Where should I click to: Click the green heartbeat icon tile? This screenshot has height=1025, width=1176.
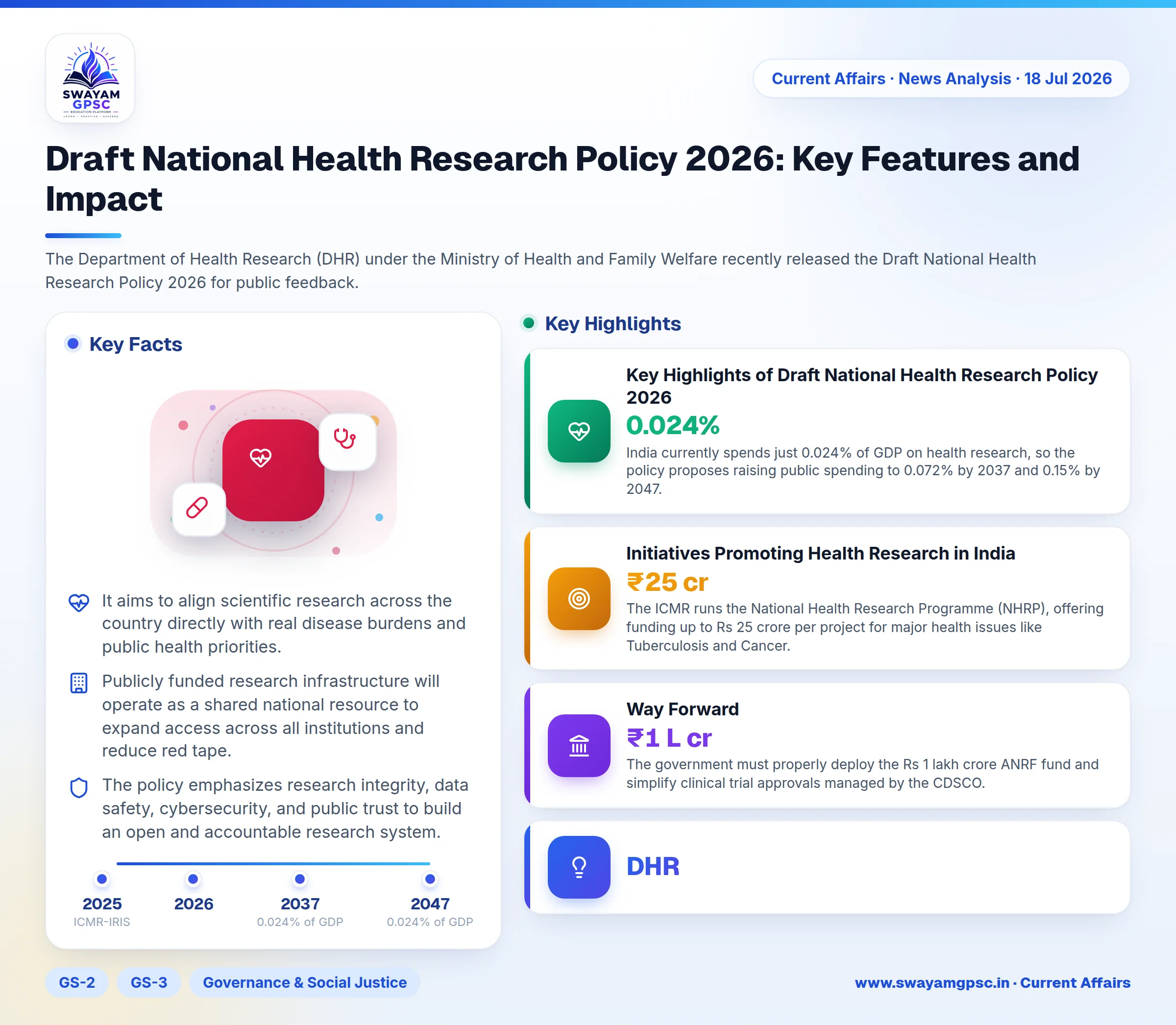click(579, 431)
